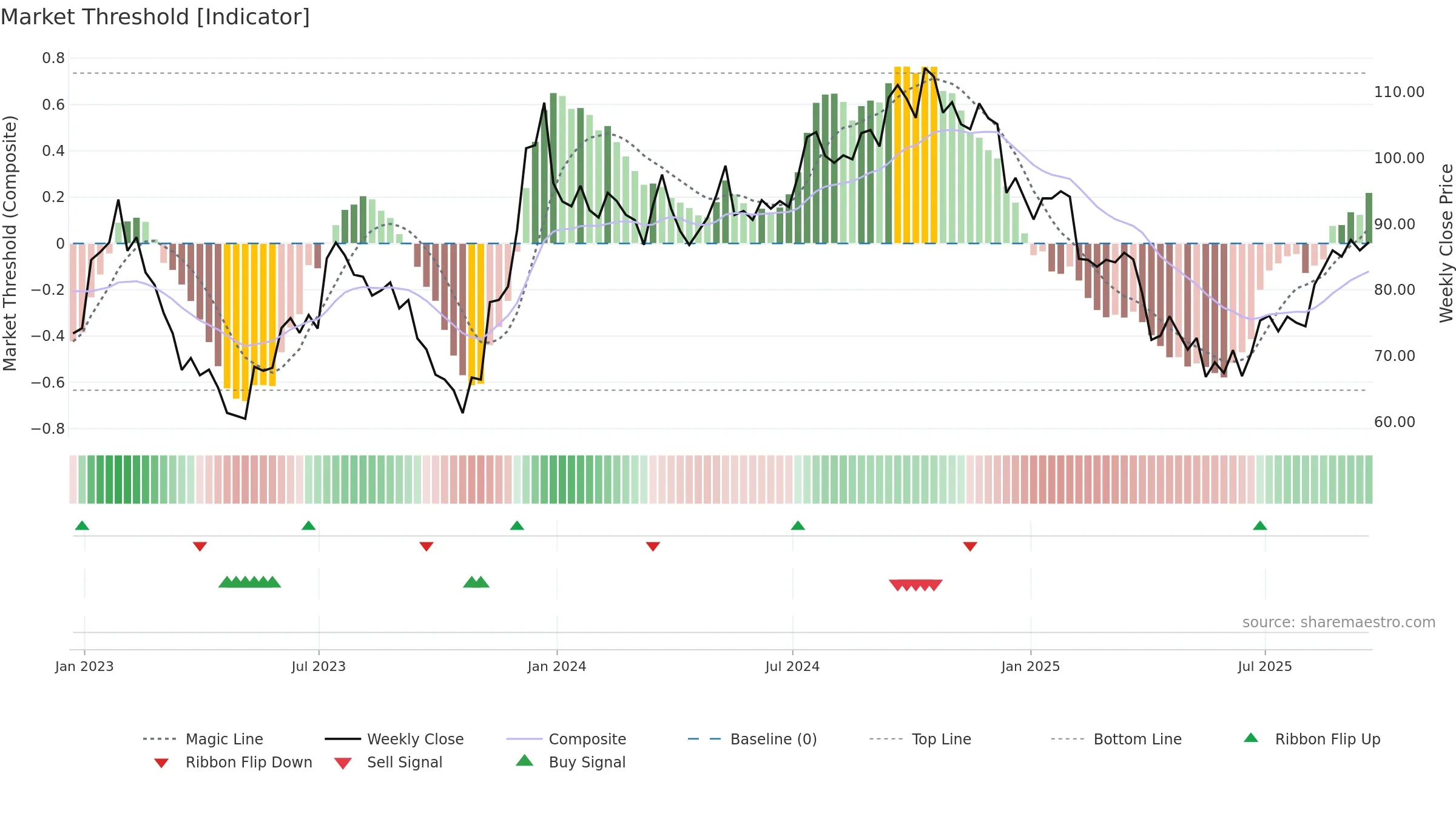Toggle the Weekly Close legend entry
Image resolution: width=1456 pixels, height=819 pixels.
pyautogui.click(x=394, y=739)
